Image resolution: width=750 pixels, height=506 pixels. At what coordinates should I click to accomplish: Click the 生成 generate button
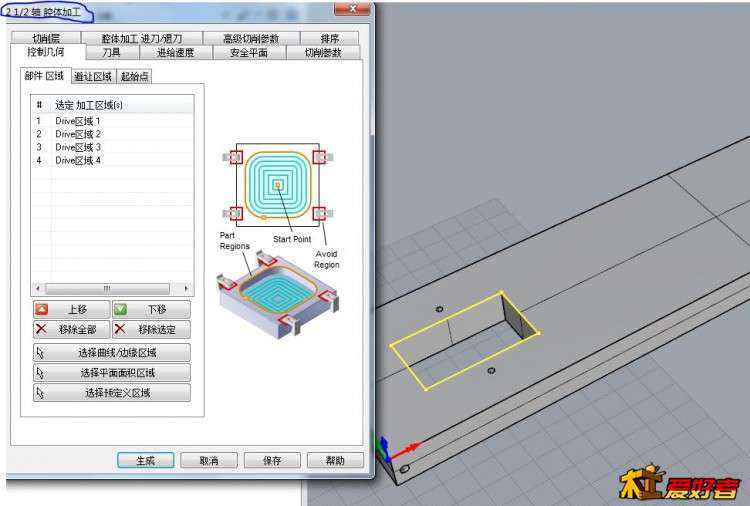click(x=145, y=461)
